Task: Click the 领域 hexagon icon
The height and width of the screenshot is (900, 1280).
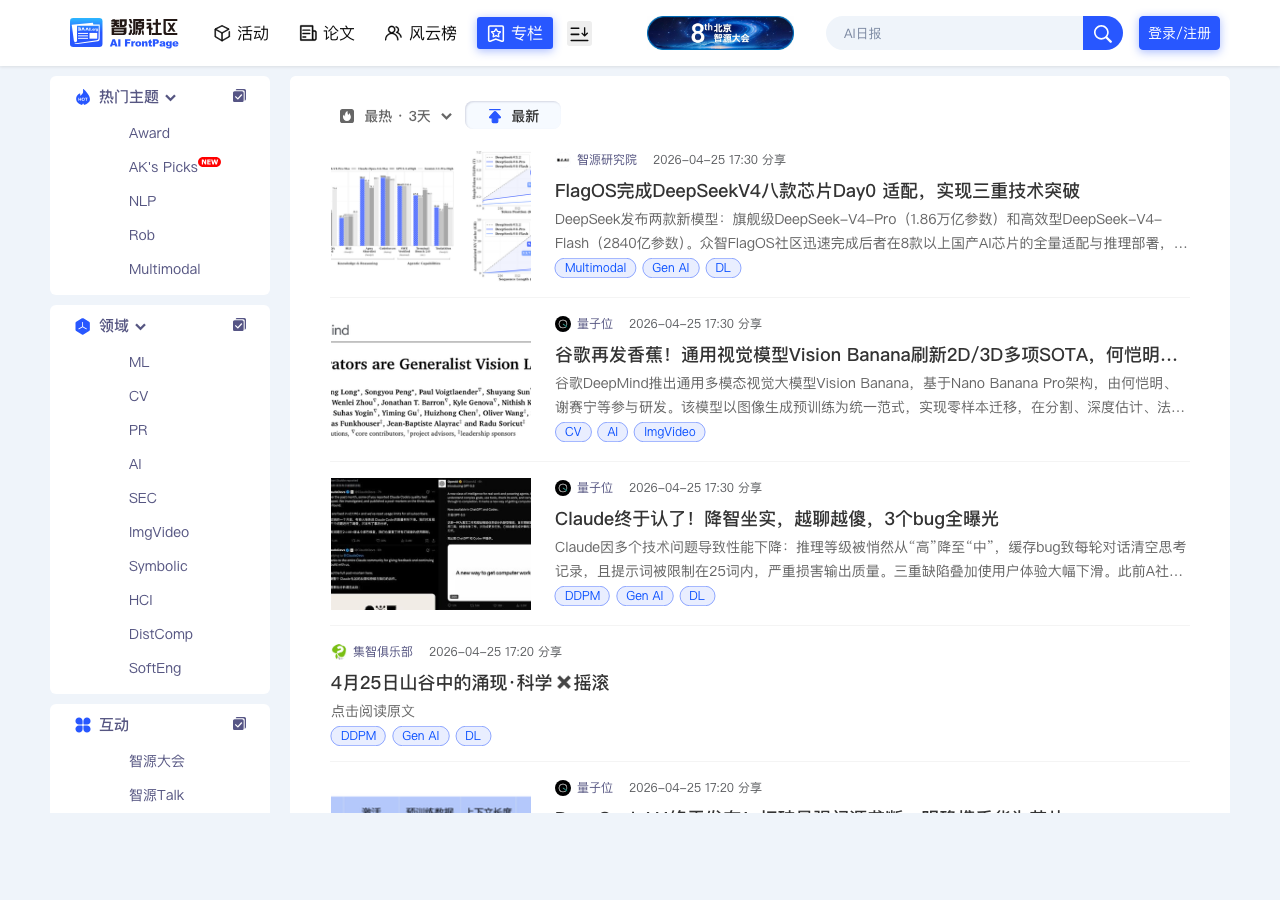Action: pyautogui.click(x=83, y=326)
